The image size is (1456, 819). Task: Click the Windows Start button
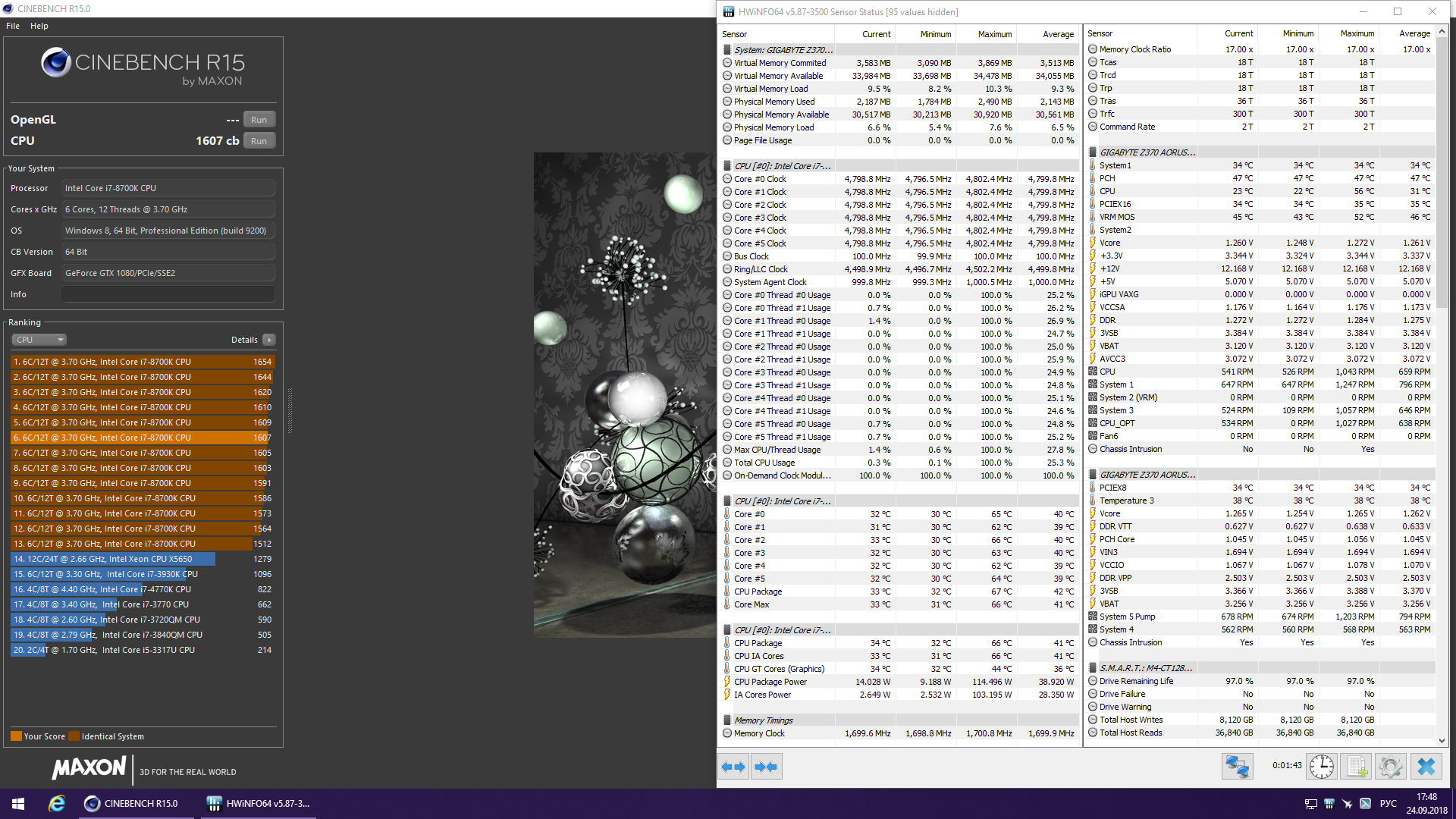[x=18, y=804]
